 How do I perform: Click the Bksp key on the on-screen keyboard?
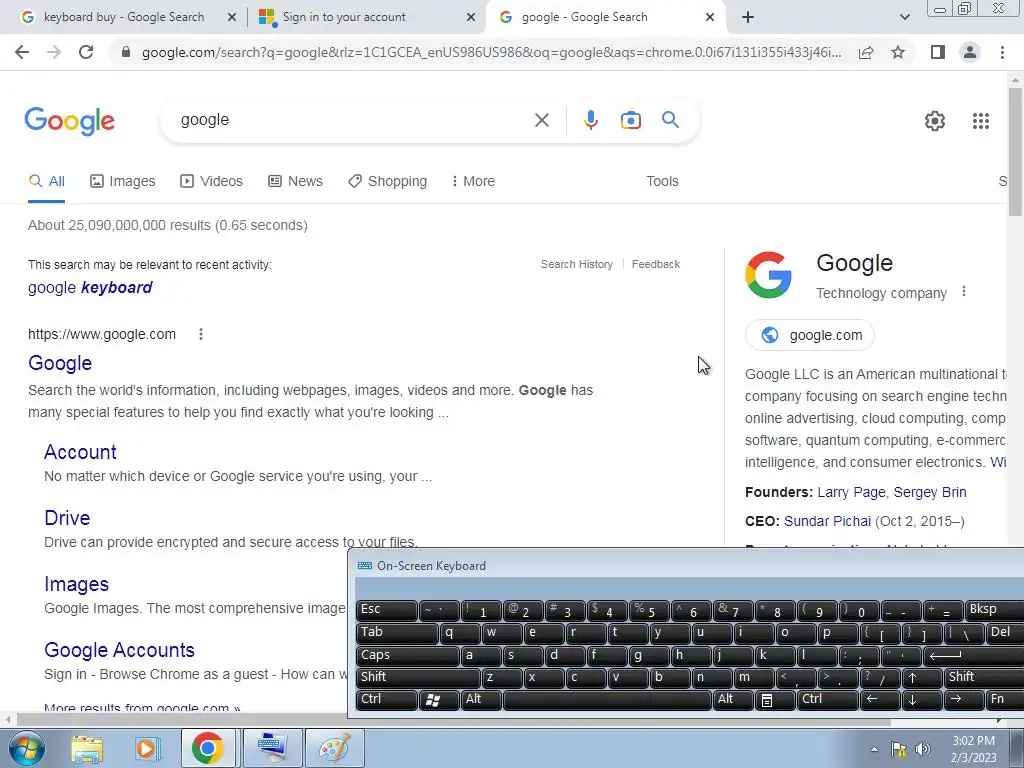(994, 610)
